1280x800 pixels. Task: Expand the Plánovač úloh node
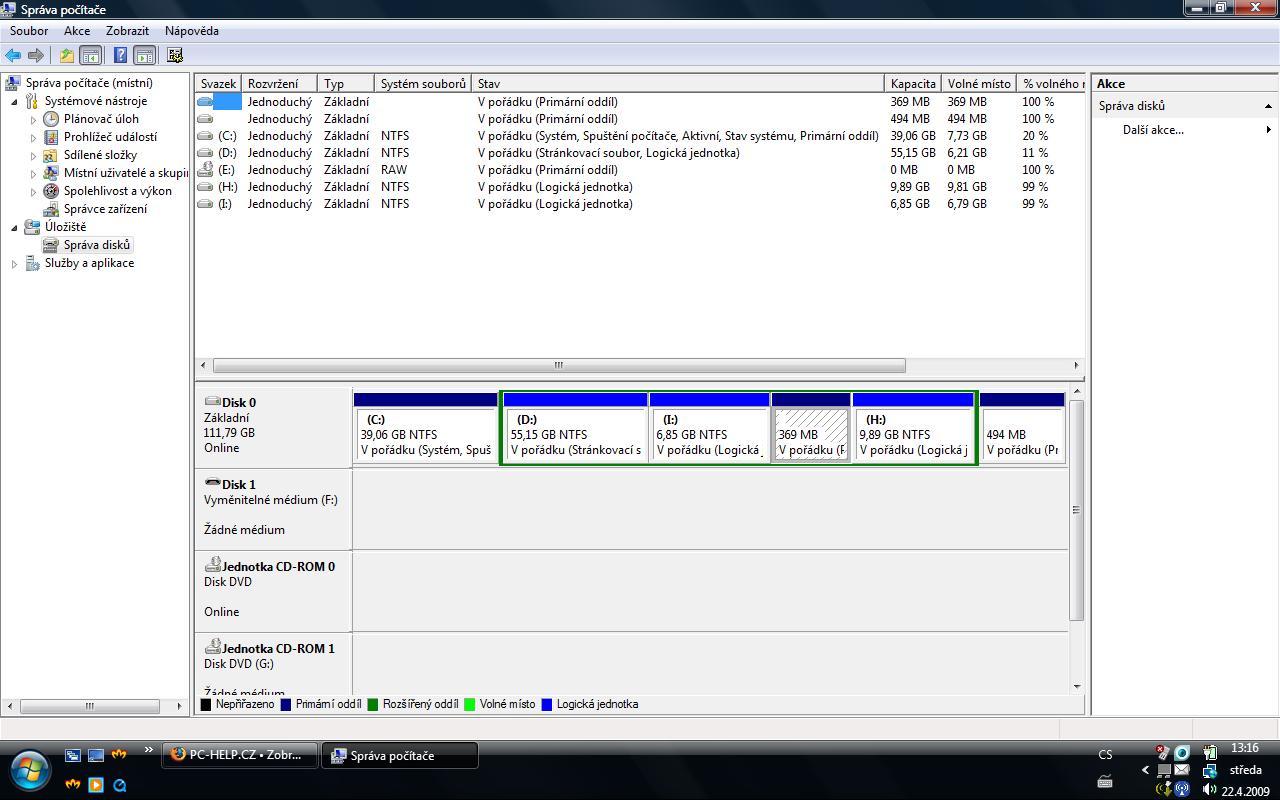coord(33,120)
